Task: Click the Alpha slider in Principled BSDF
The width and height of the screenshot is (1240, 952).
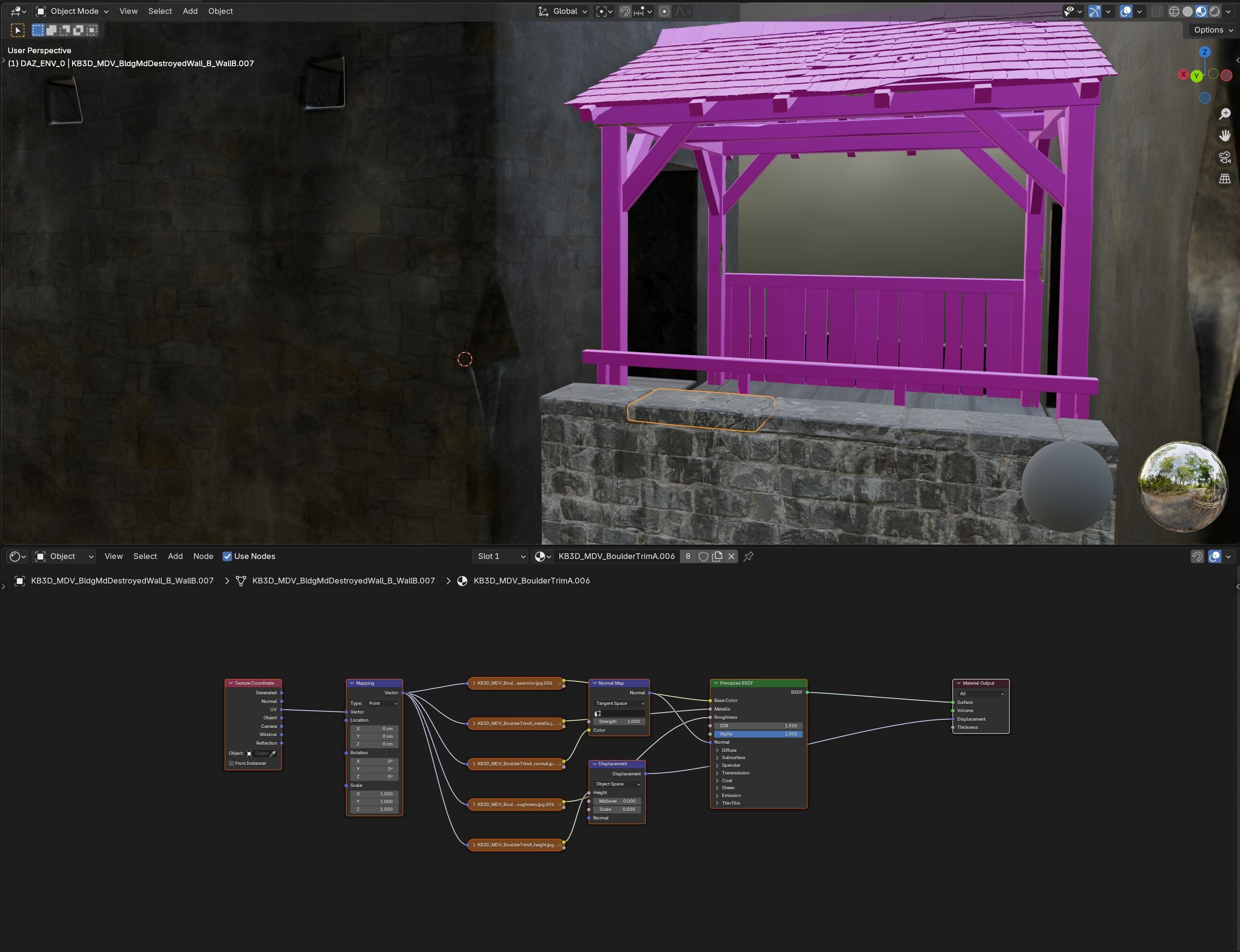Action: click(758, 734)
